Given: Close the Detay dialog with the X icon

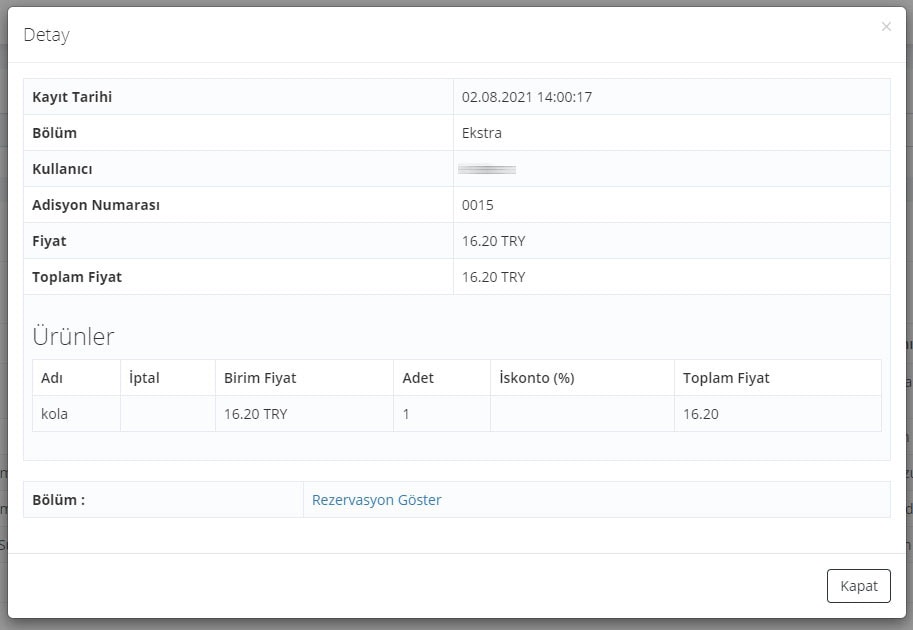Looking at the screenshot, I should pyautogui.click(x=886, y=27).
